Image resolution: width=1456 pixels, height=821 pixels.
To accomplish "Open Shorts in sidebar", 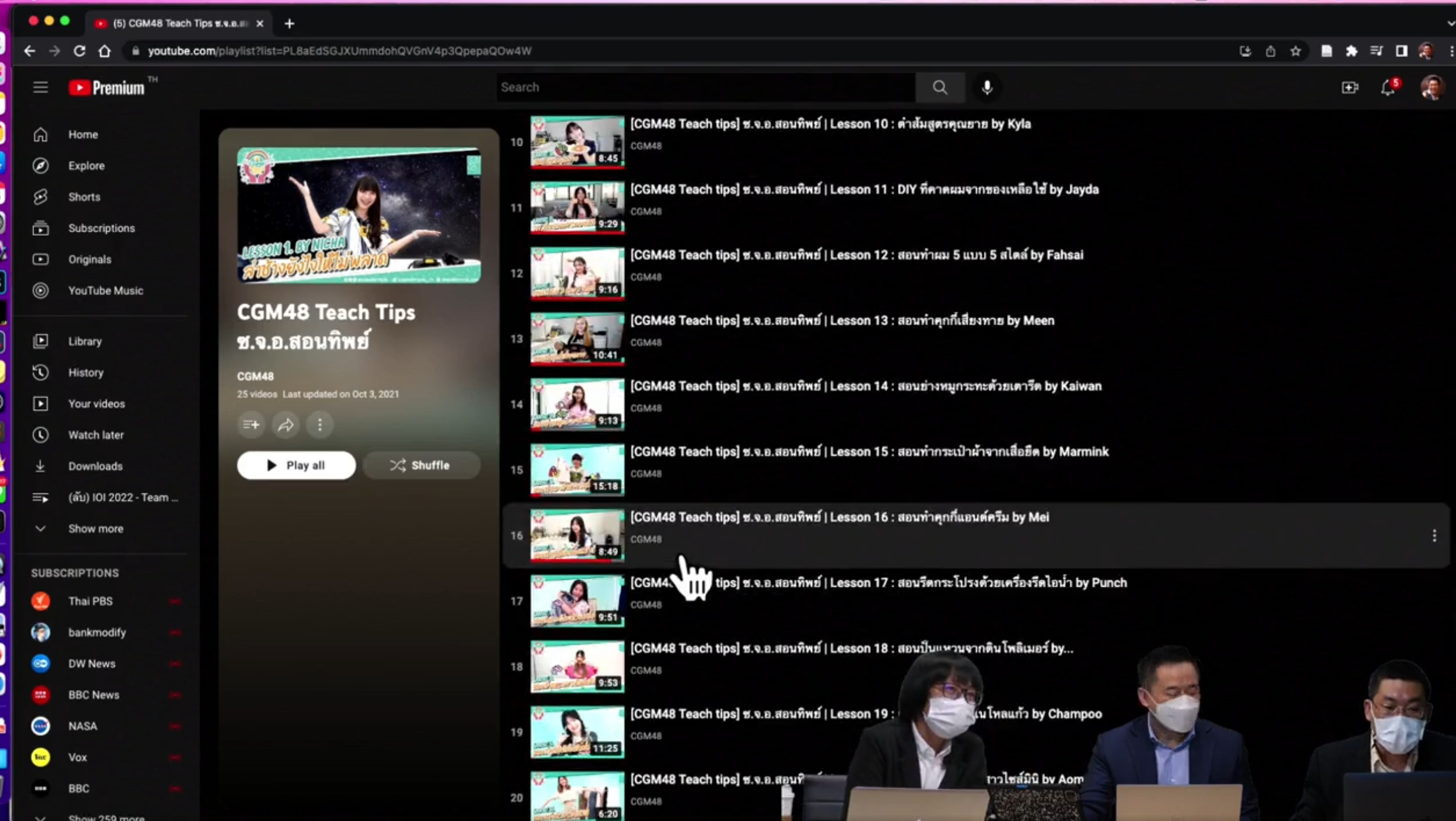I will pos(102,197).
